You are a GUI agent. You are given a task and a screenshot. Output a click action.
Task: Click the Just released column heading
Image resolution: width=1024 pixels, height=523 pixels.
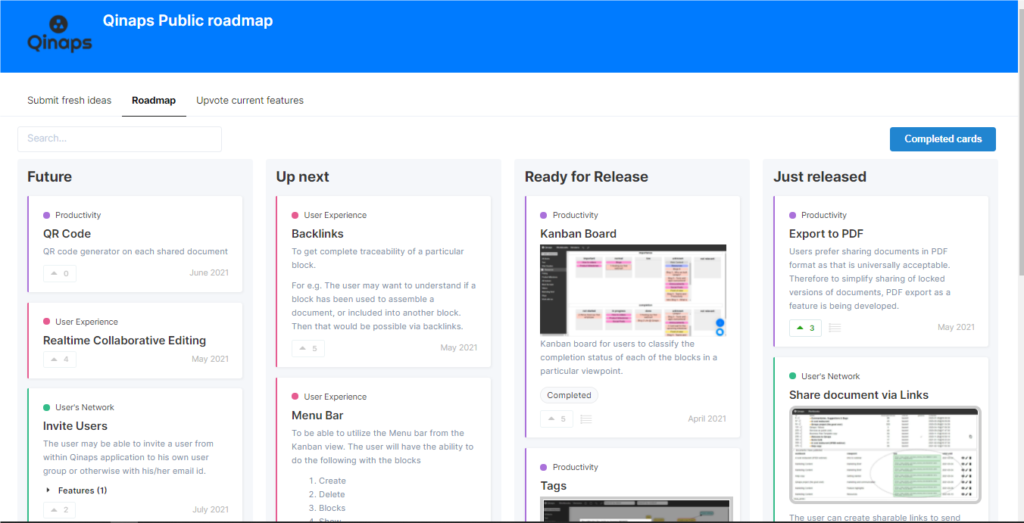[x=820, y=177]
